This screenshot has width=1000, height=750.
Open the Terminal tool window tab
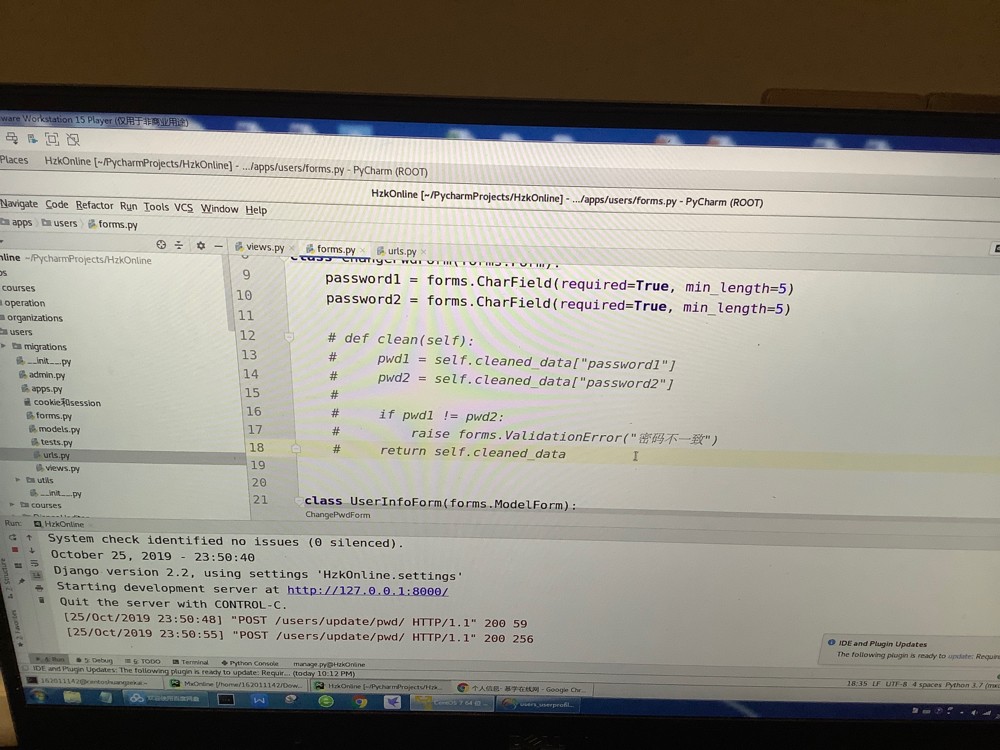point(191,662)
